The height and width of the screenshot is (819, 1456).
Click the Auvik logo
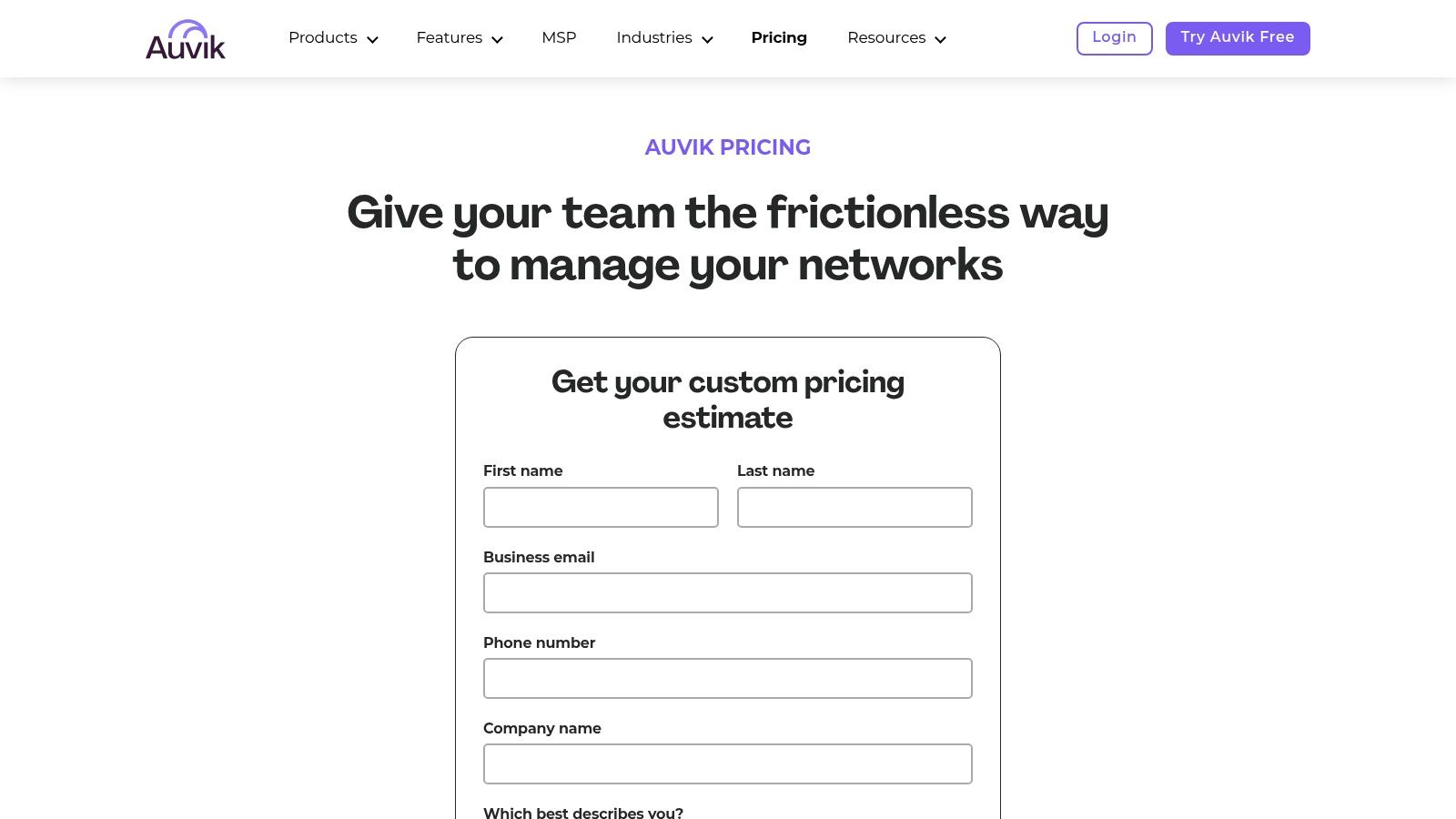coord(186,40)
